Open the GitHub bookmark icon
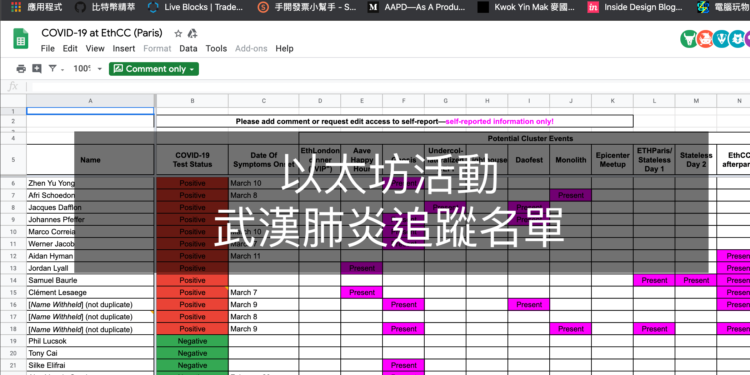This screenshot has height=375, width=750. tap(81, 7)
